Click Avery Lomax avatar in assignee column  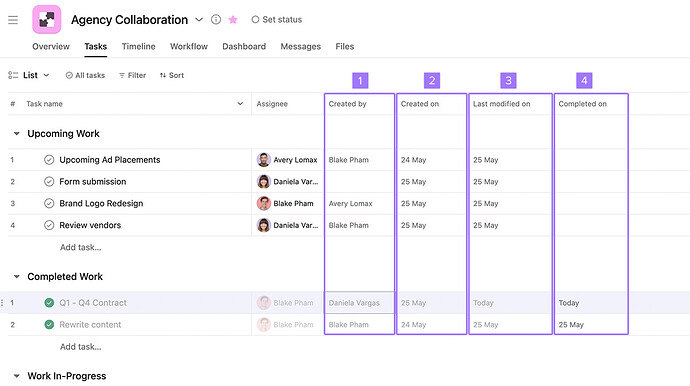264,160
